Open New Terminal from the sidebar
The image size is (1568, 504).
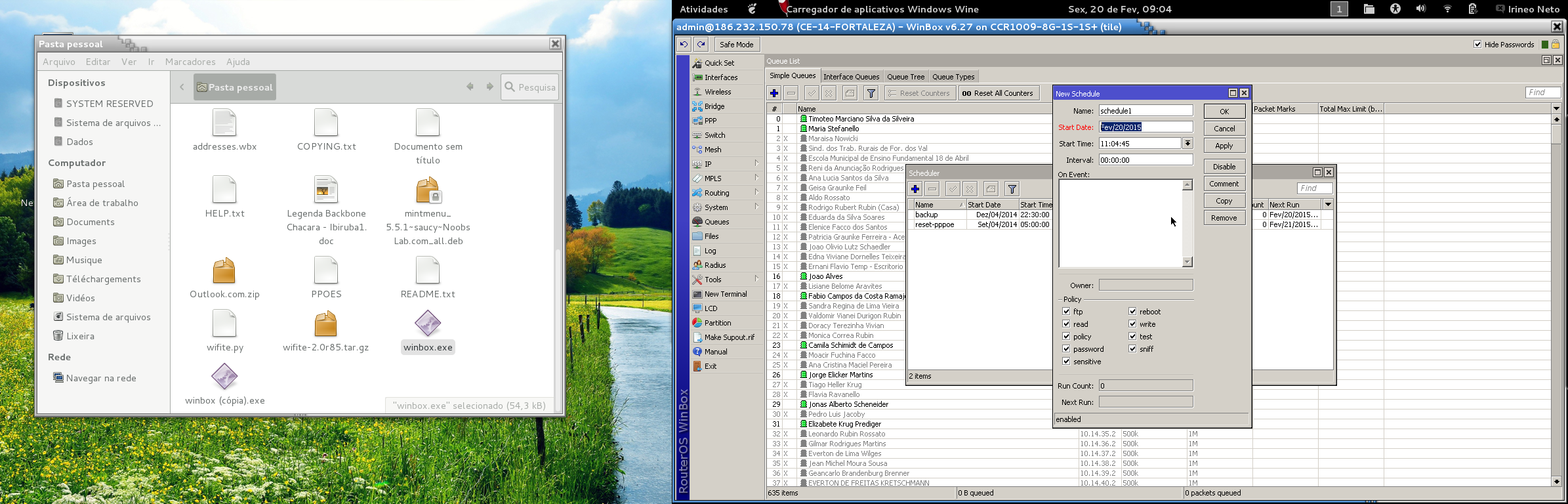pos(725,294)
